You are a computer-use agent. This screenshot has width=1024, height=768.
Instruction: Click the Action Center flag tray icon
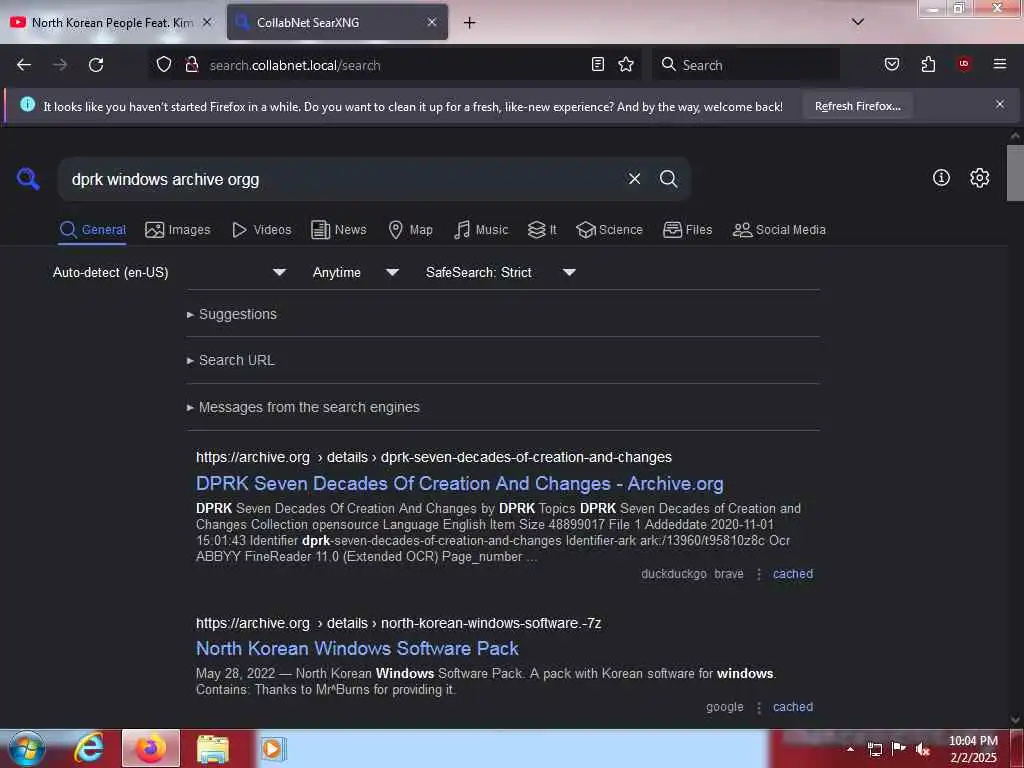pyautogui.click(x=899, y=749)
